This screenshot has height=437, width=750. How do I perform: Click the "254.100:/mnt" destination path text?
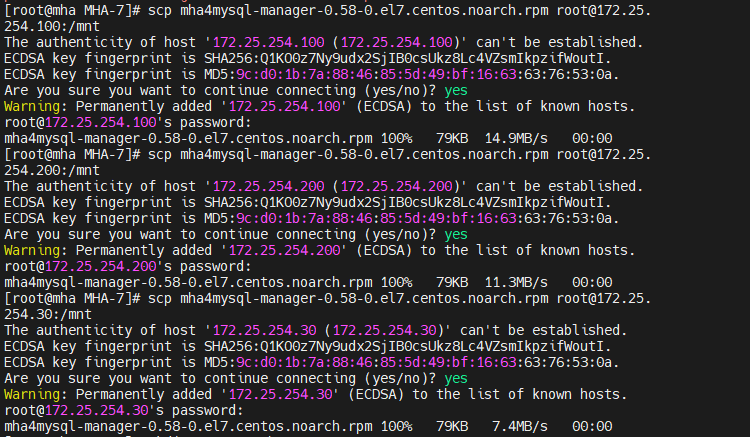click(52, 26)
